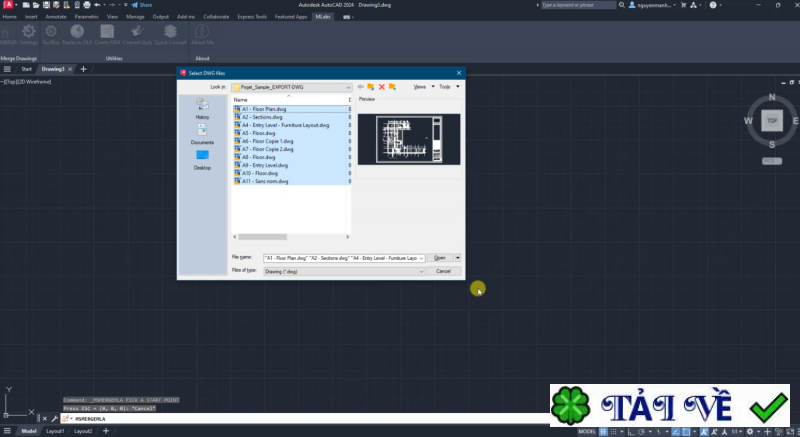Click the red Delete icon in the dialog toolbar
This screenshot has width=800, height=437.
[381, 87]
